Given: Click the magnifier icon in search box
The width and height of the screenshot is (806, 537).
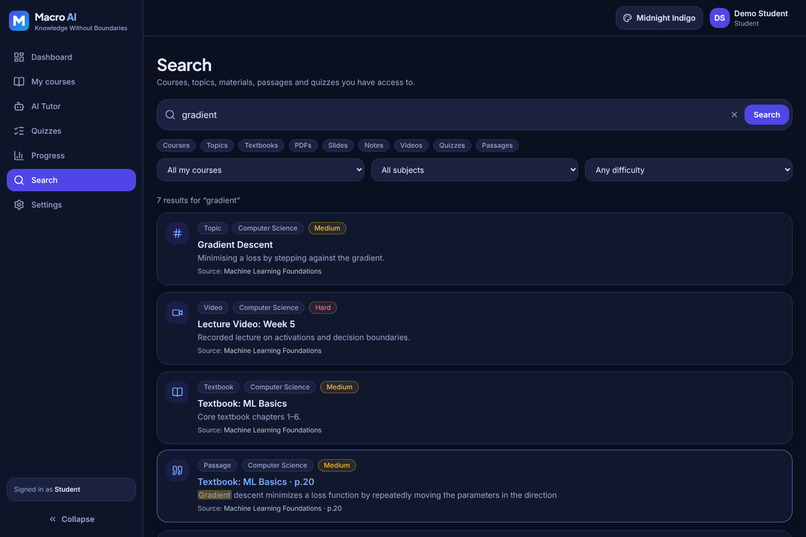Looking at the screenshot, I should coord(170,115).
